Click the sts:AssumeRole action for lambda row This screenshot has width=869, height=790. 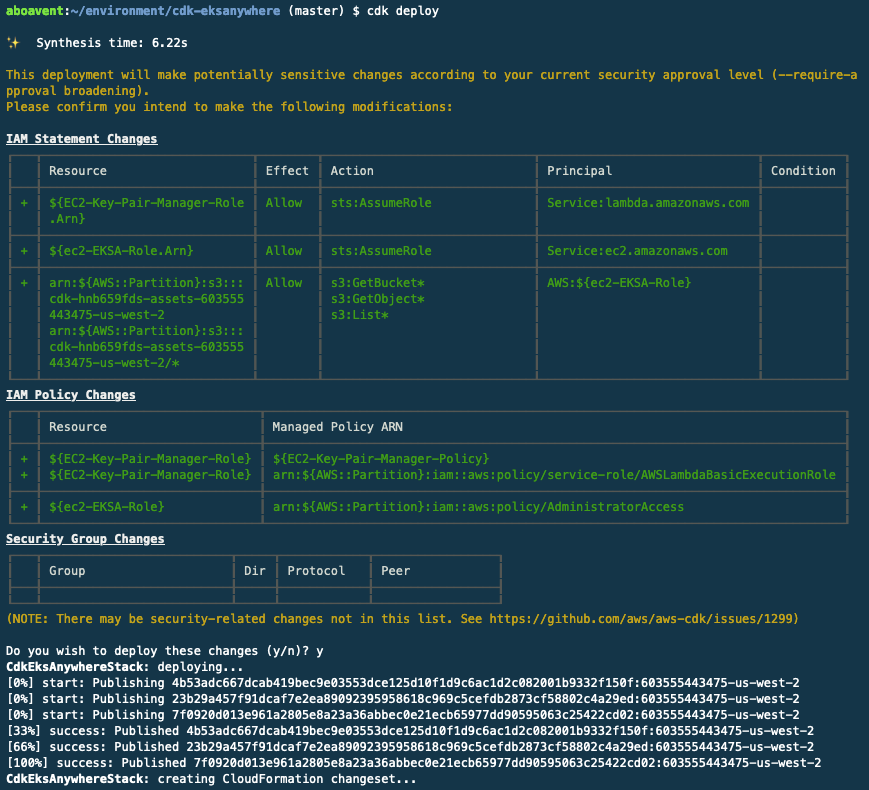pos(381,203)
